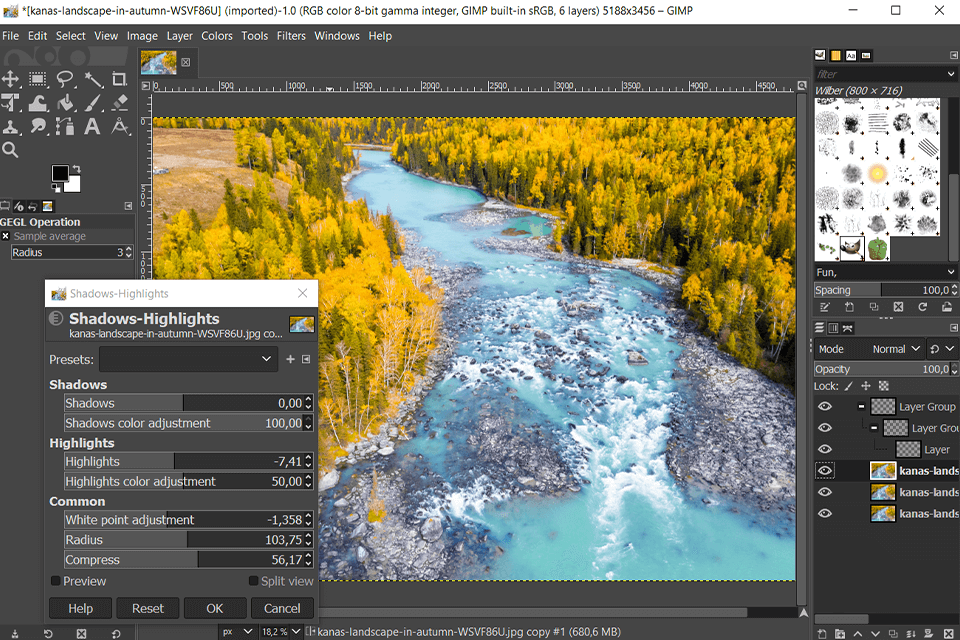Screen dimensions: 960x640
Task: Select the Fuzzy Select magic wand tool
Action: (x=93, y=79)
